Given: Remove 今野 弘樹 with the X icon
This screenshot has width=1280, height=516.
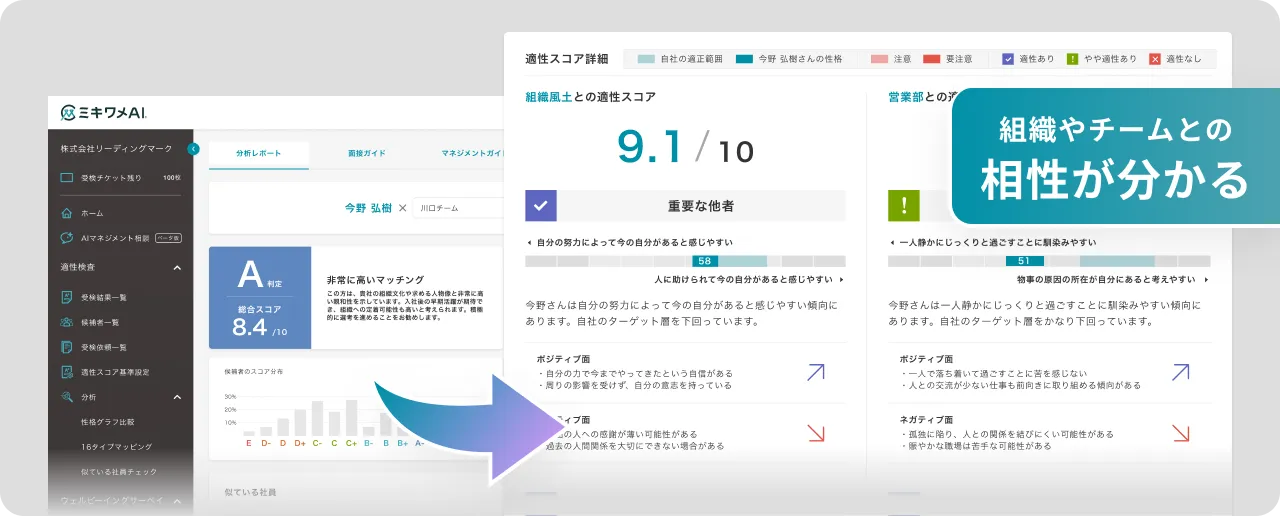Looking at the screenshot, I should tap(403, 208).
